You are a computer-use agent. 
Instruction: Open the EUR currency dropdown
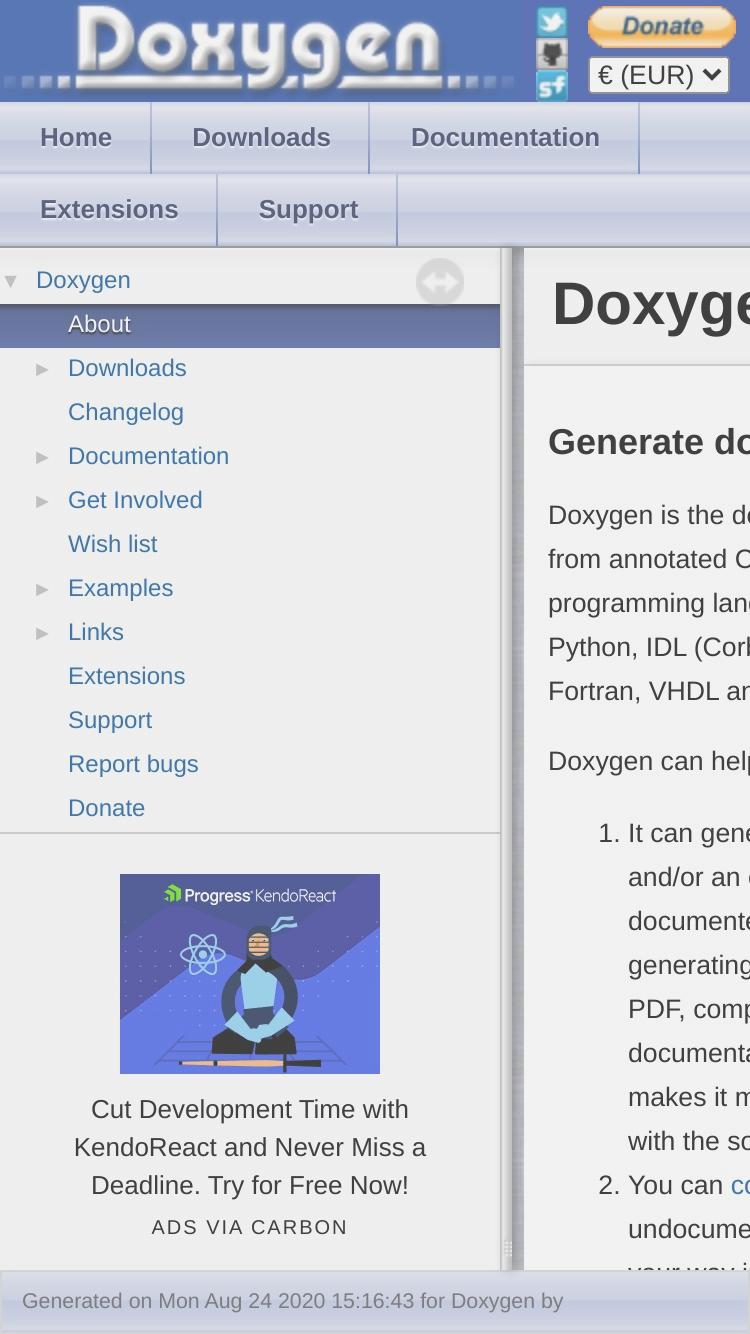point(659,75)
